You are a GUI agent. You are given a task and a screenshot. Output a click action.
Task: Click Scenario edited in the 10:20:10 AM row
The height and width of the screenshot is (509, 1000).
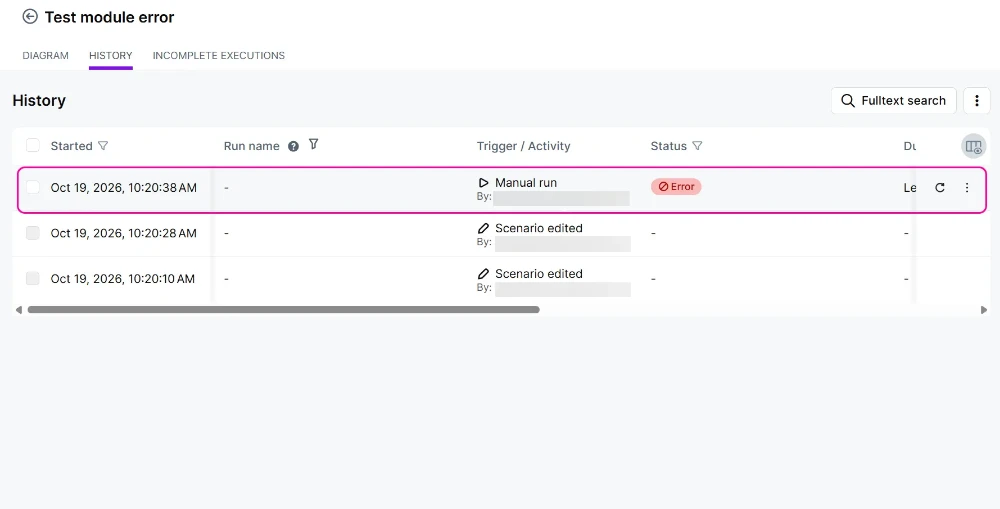tap(539, 274)
